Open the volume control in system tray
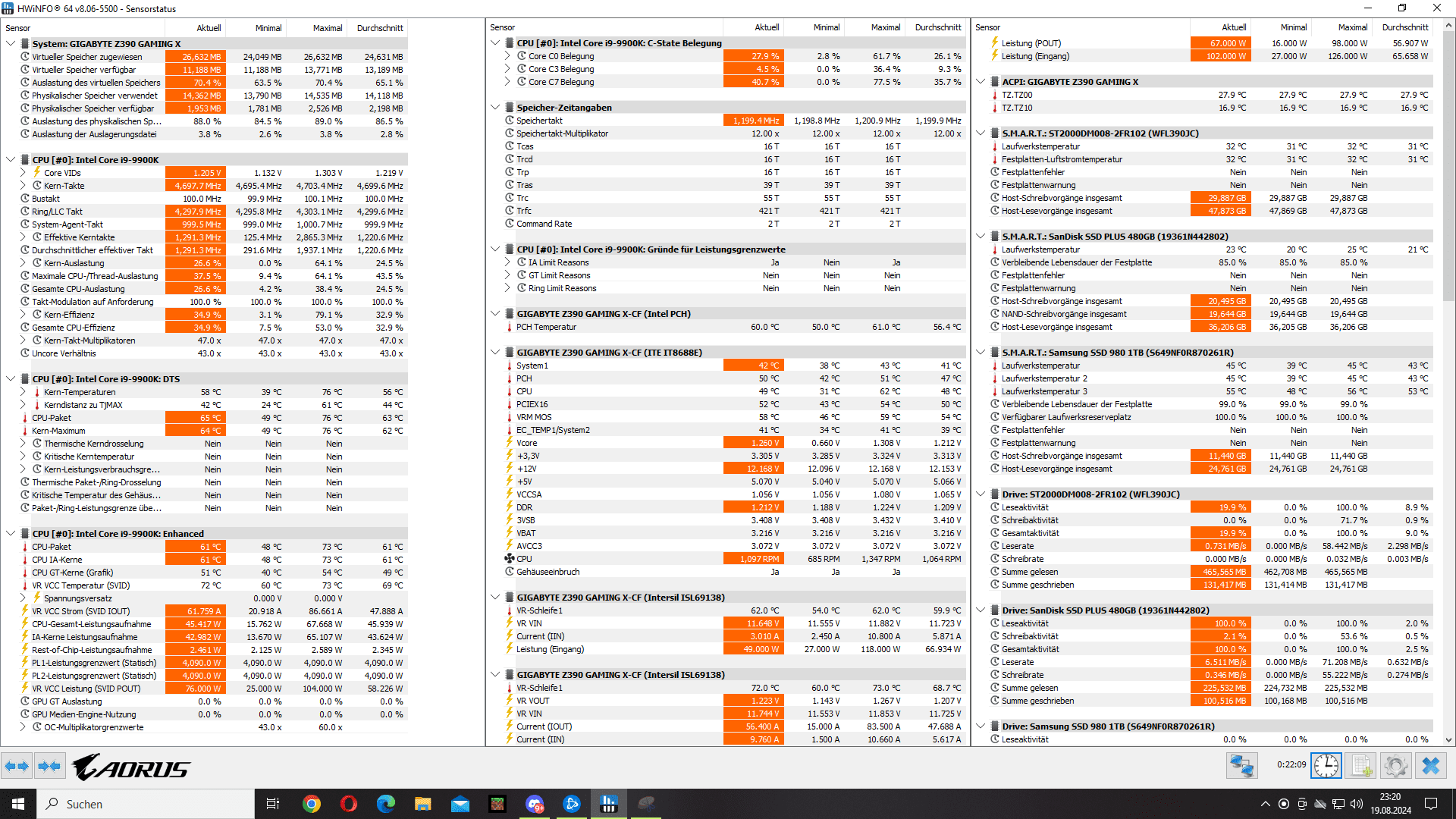This screenshot has height=819, width=1456. [1357, 804]
